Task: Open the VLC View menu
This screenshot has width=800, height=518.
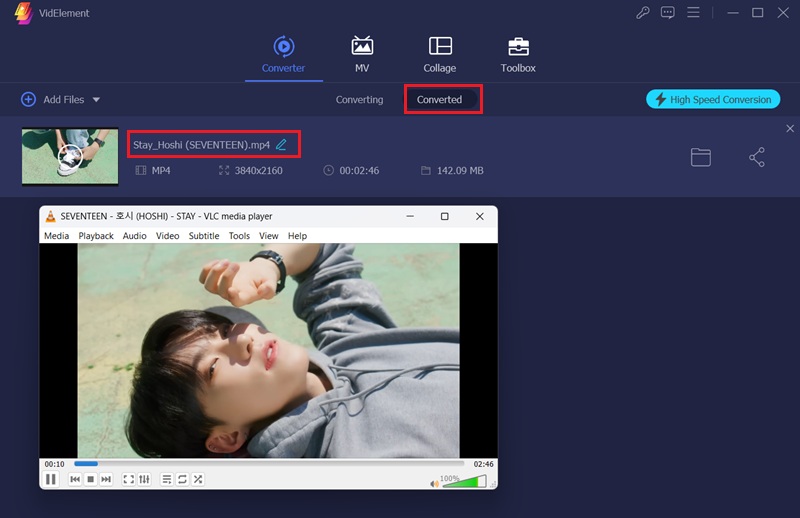Action: tap(268, 236)
